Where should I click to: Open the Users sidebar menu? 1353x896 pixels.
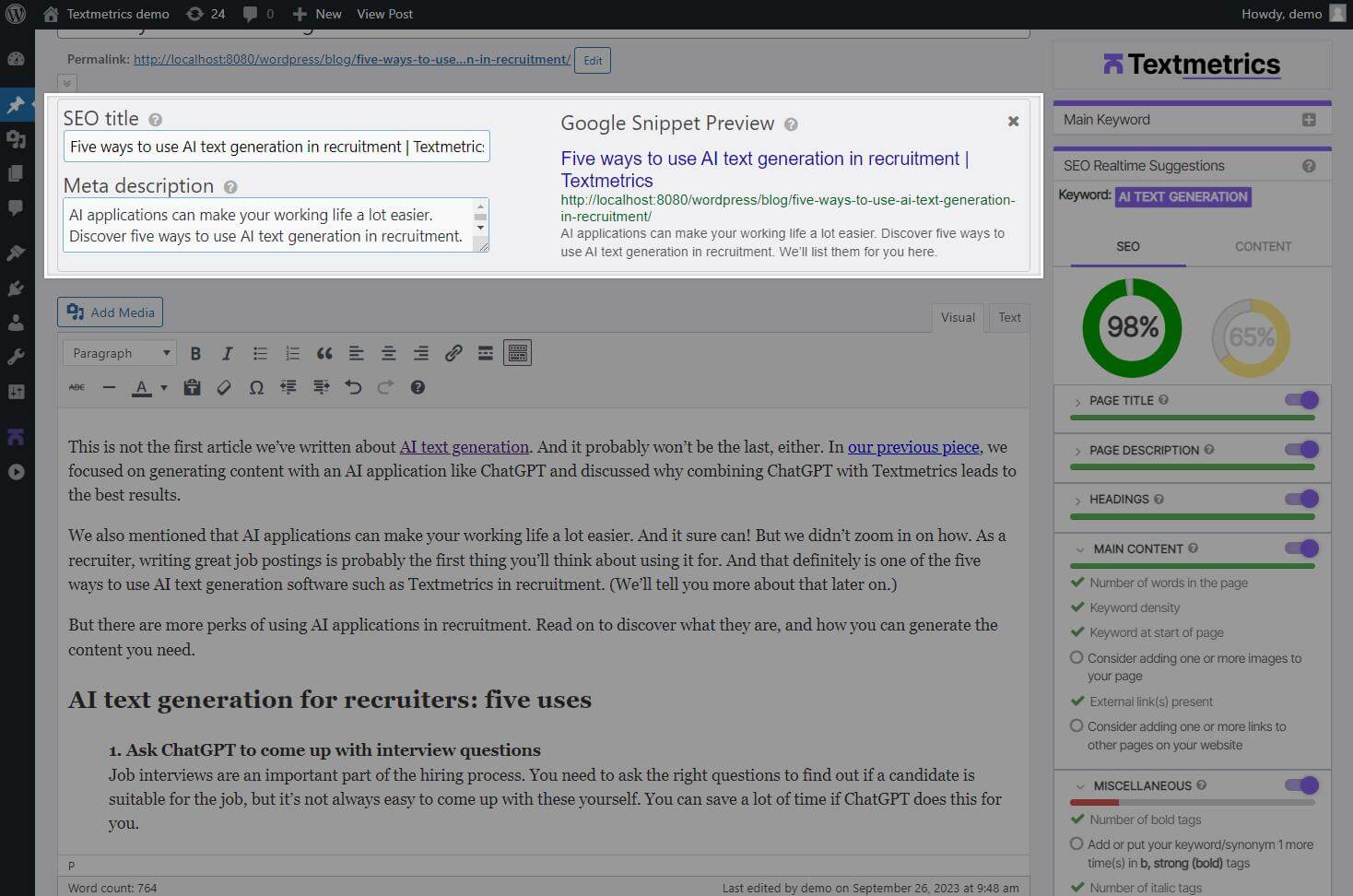tap(16, 323)
